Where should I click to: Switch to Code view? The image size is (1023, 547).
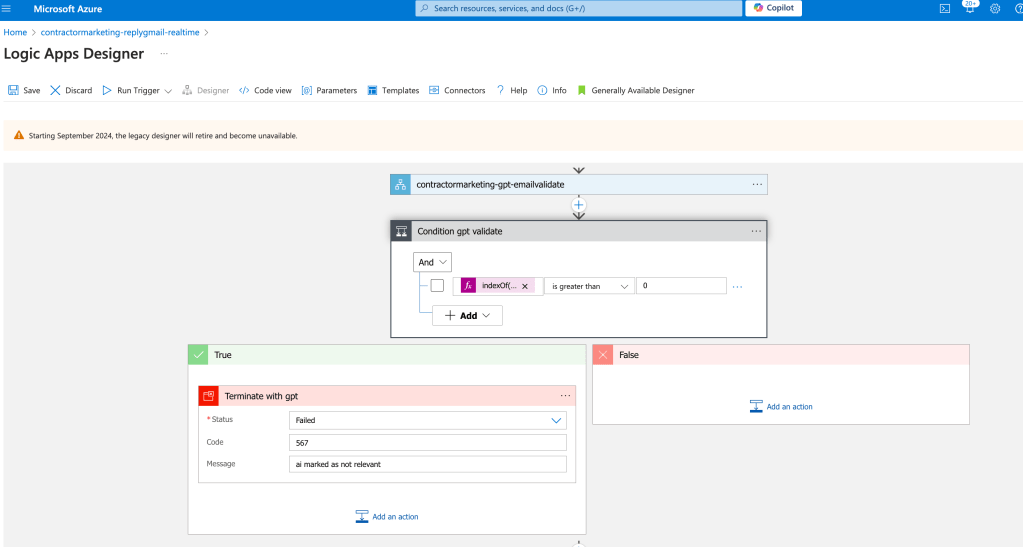266,90
